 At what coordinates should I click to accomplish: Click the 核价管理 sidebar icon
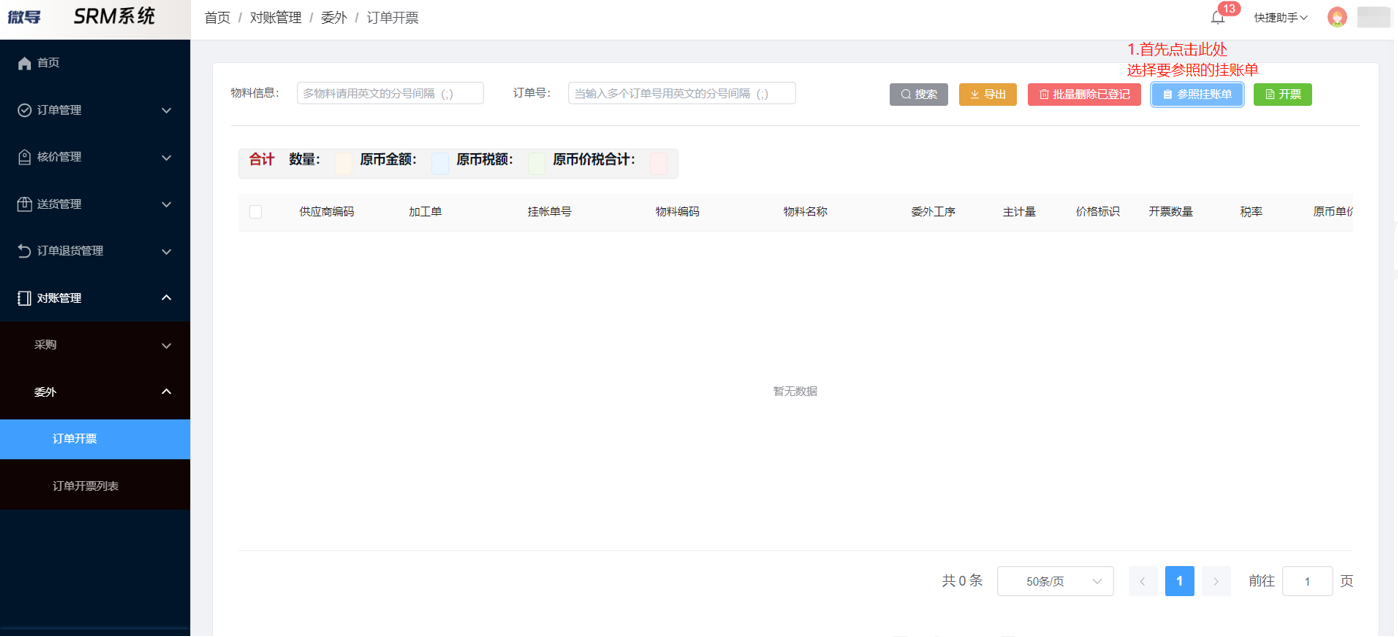click(25, 157)
